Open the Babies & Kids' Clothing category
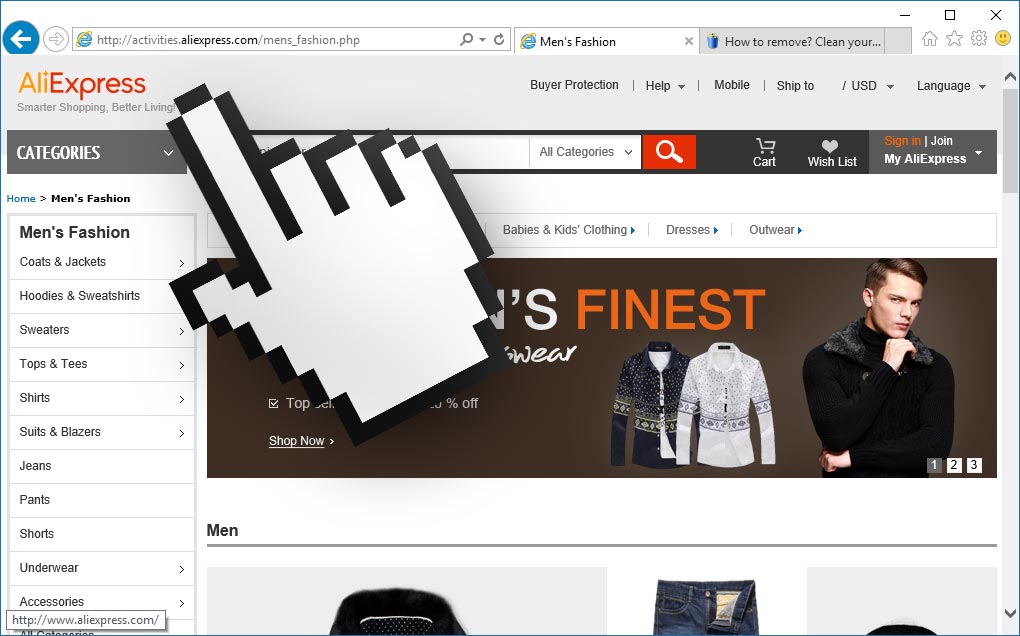 [565, 230]
